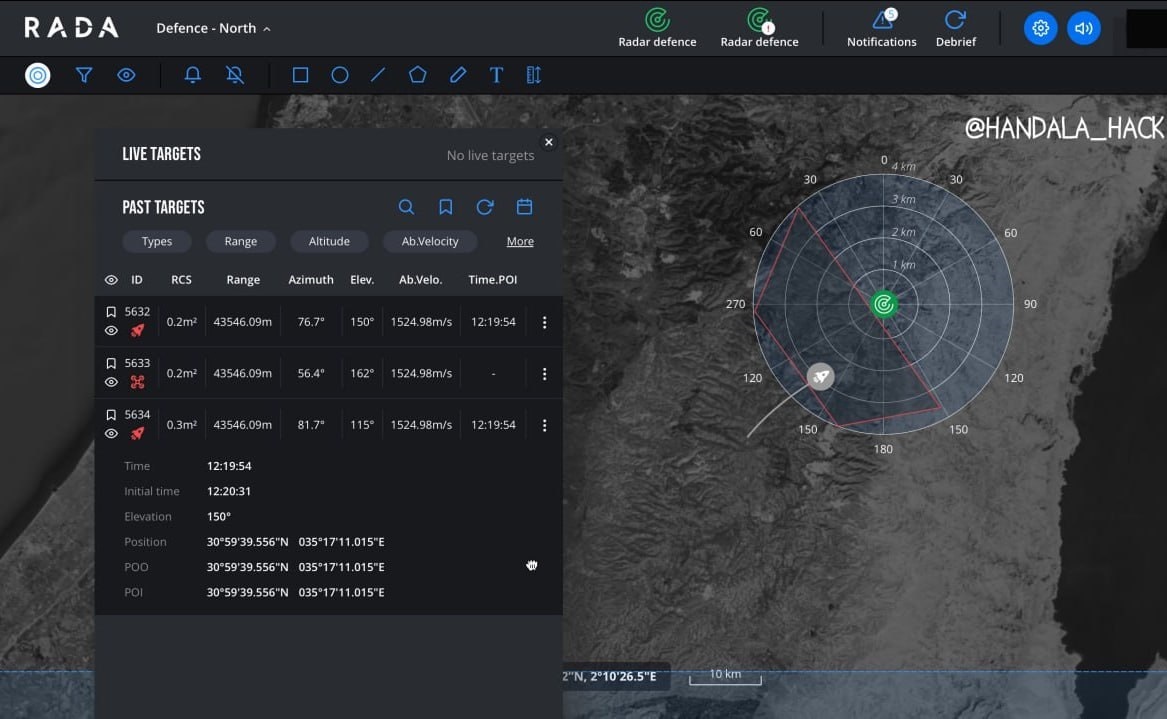Click the More filters link
1167x719 pixels.
pyautogui.click(x=520, y=241)
